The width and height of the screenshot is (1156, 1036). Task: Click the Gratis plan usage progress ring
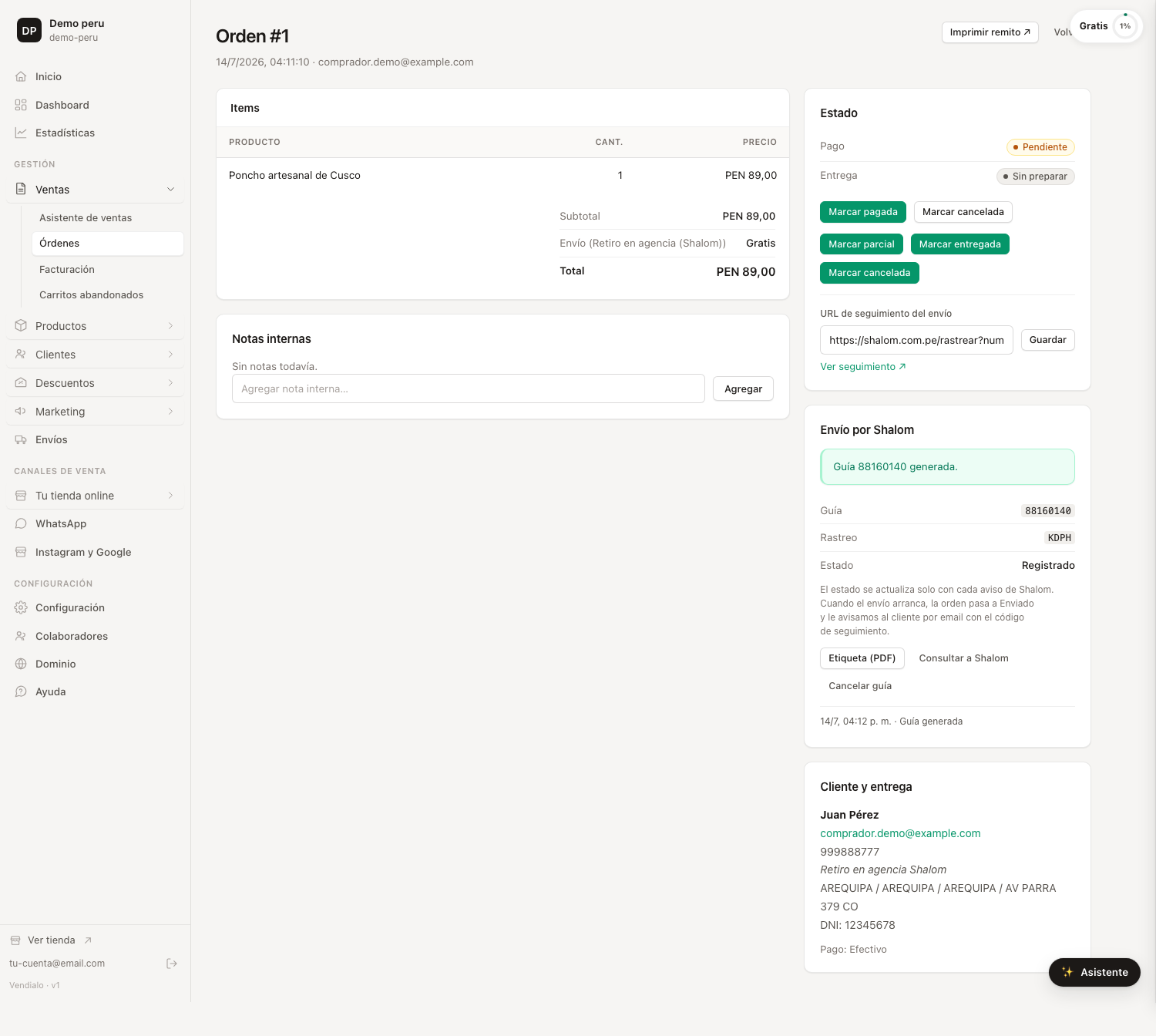1125,26
